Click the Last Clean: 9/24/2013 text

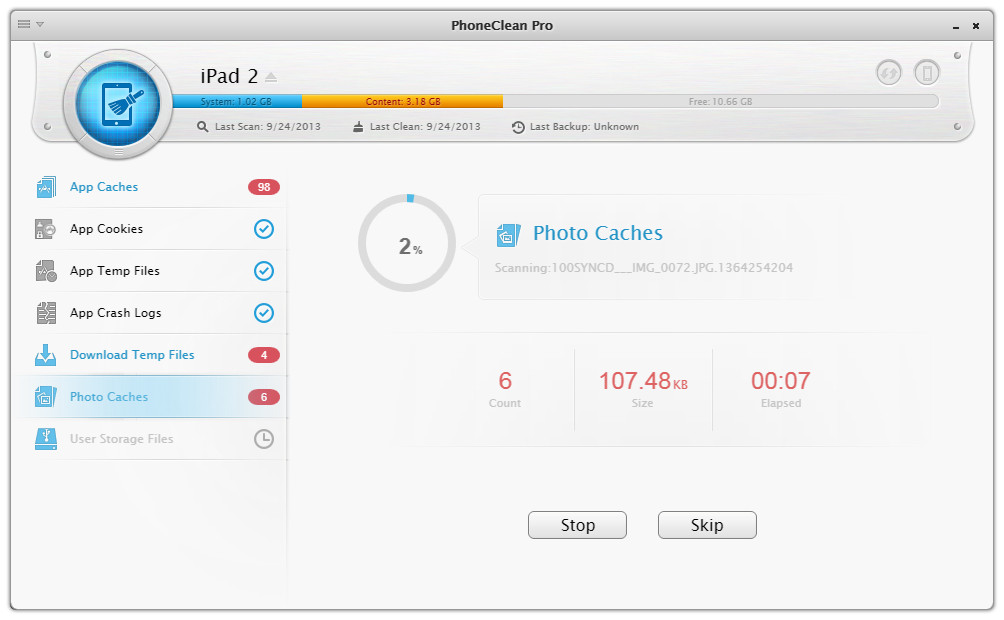point(425,127)
